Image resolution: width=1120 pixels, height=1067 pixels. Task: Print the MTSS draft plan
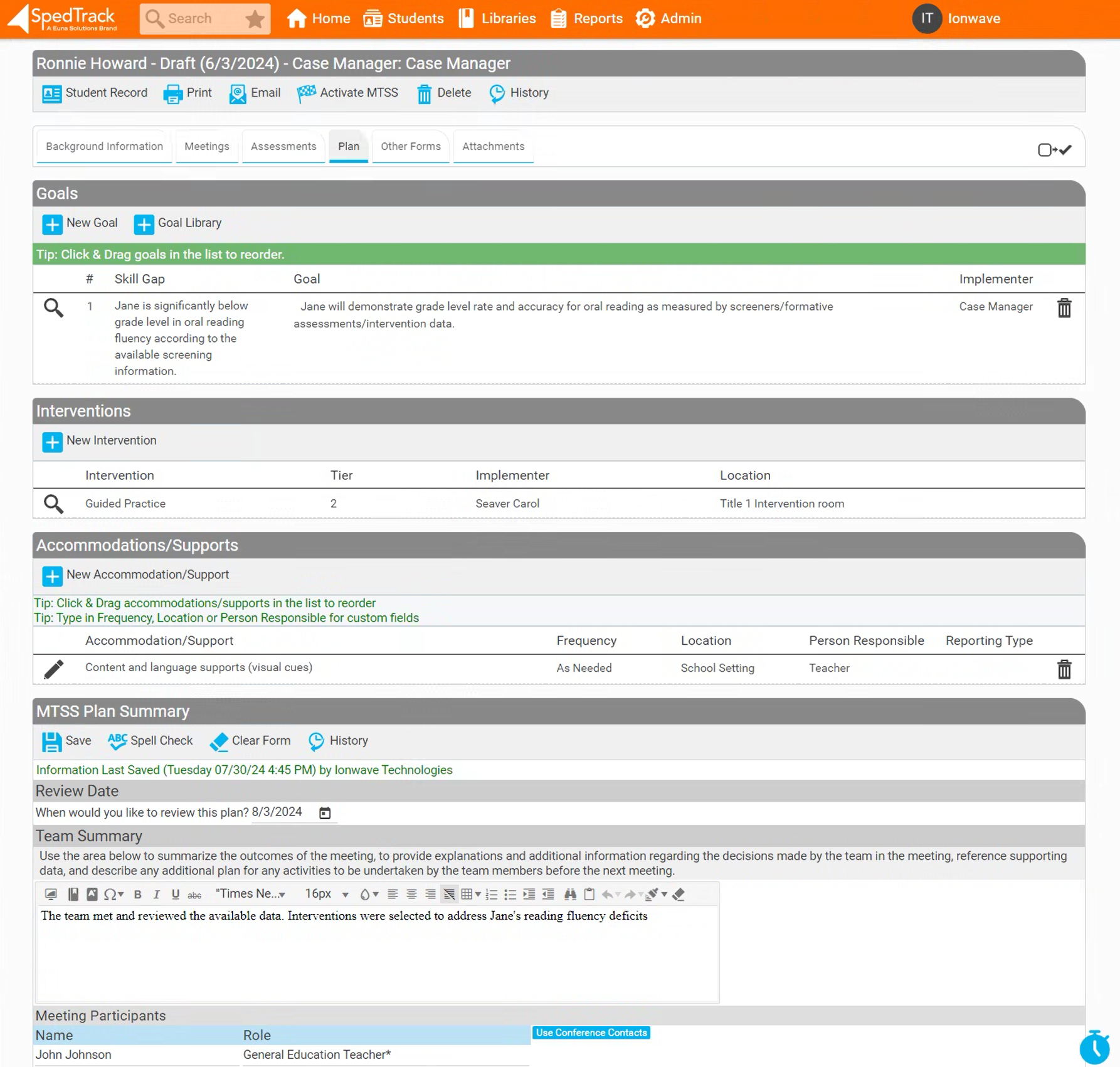tap(188, 93)
